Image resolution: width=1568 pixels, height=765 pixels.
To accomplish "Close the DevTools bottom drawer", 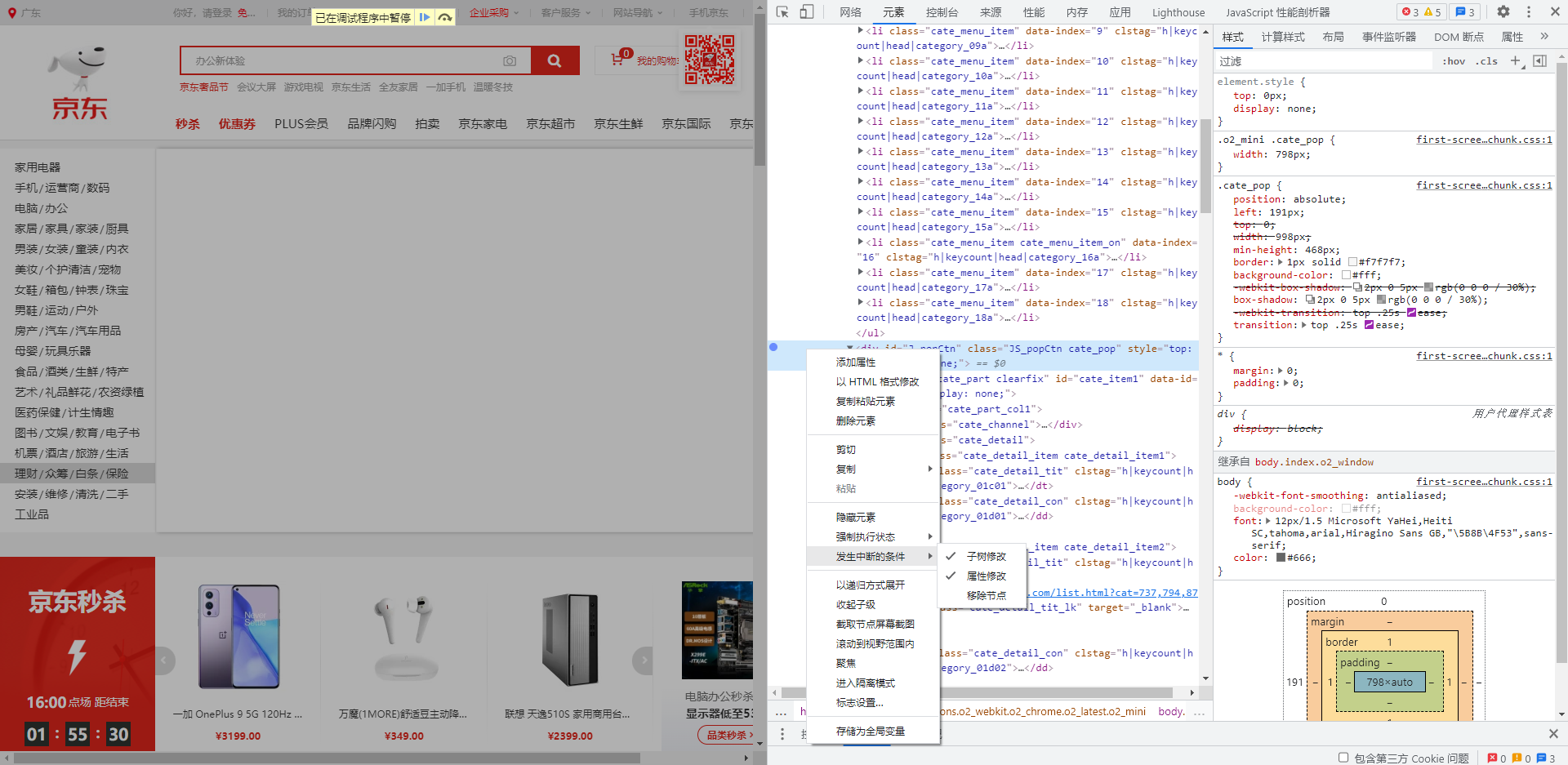I will tap(1553, 734).
